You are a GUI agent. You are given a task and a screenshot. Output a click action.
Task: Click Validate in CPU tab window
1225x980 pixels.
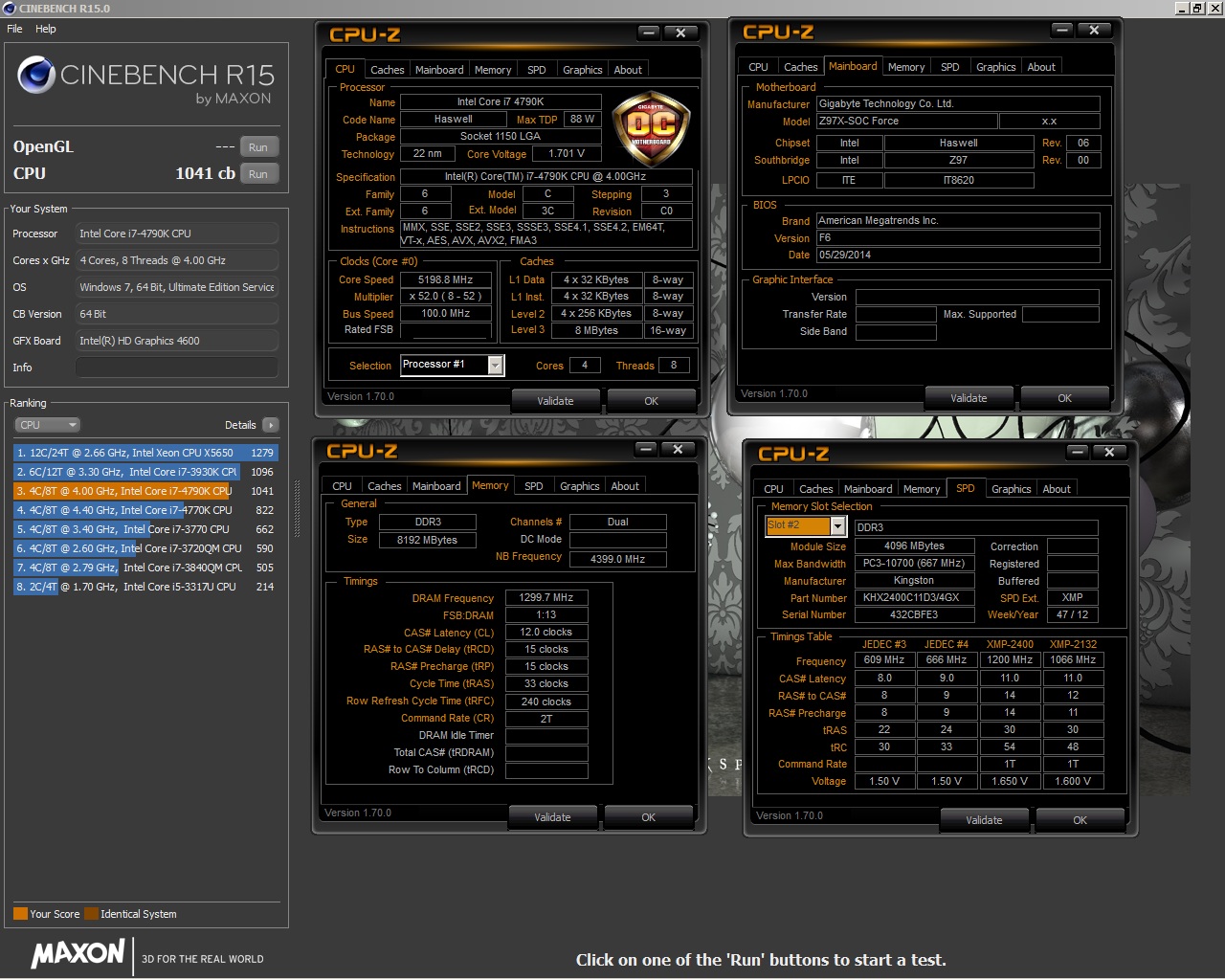pos(555,401)
